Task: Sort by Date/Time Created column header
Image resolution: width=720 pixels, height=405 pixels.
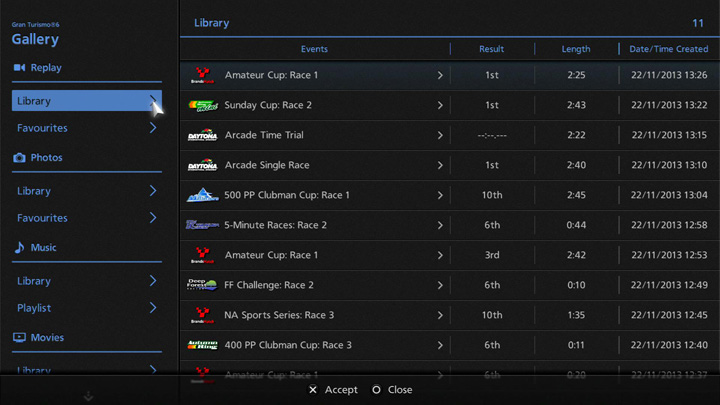Action: tap(668, 49)
